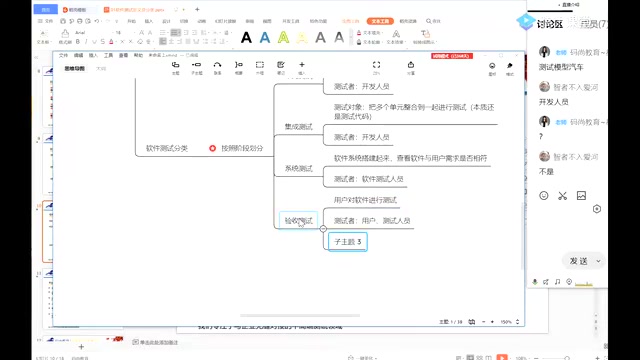The width and height of the screenshot is (640, 360).
Task: Choose the green outlined text preset A
Action: pos(283,38)
